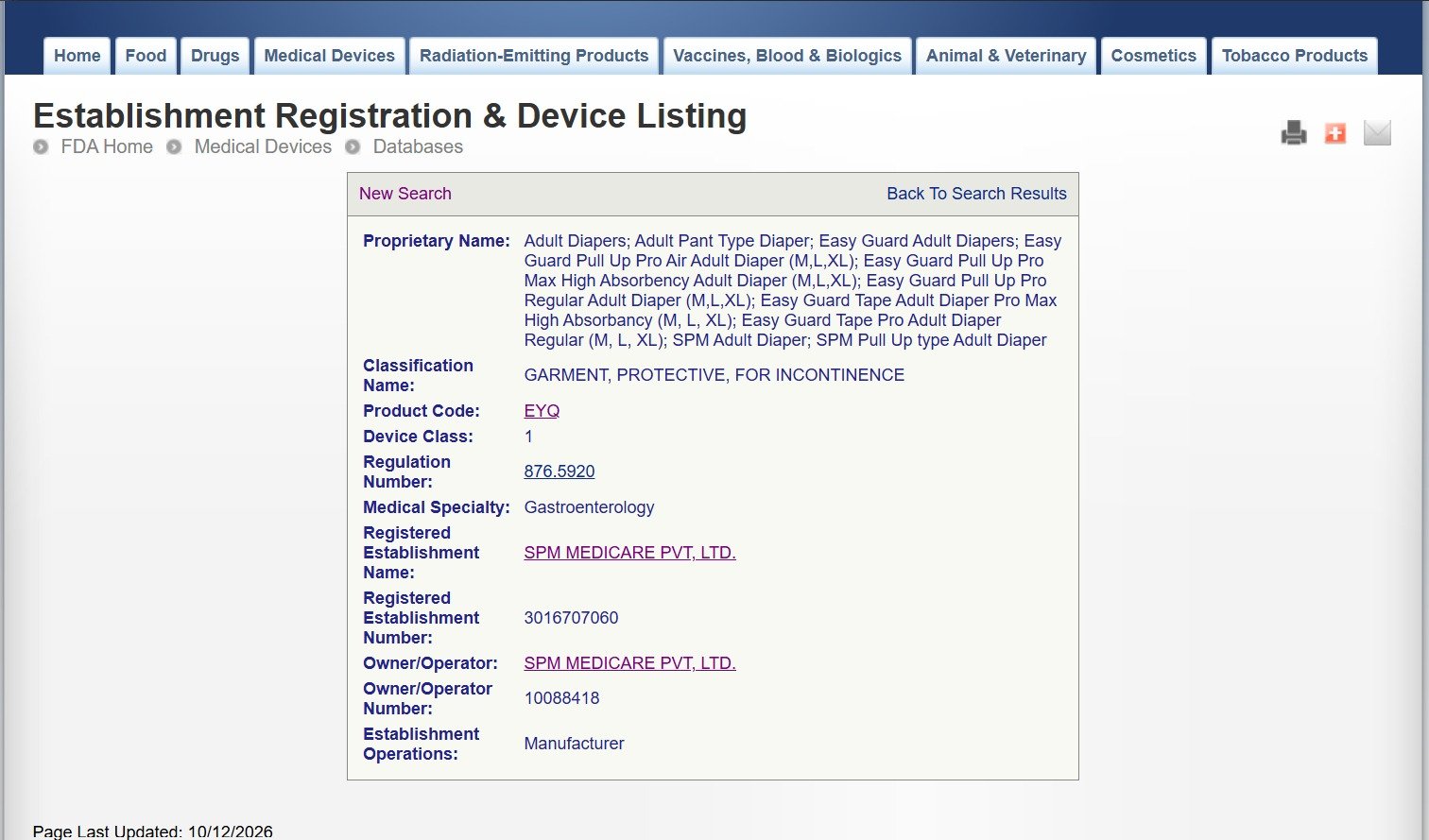Viewport: 1429px width, 840px height.
Task: Open the Drugs tab
Action: pos(215,56)
